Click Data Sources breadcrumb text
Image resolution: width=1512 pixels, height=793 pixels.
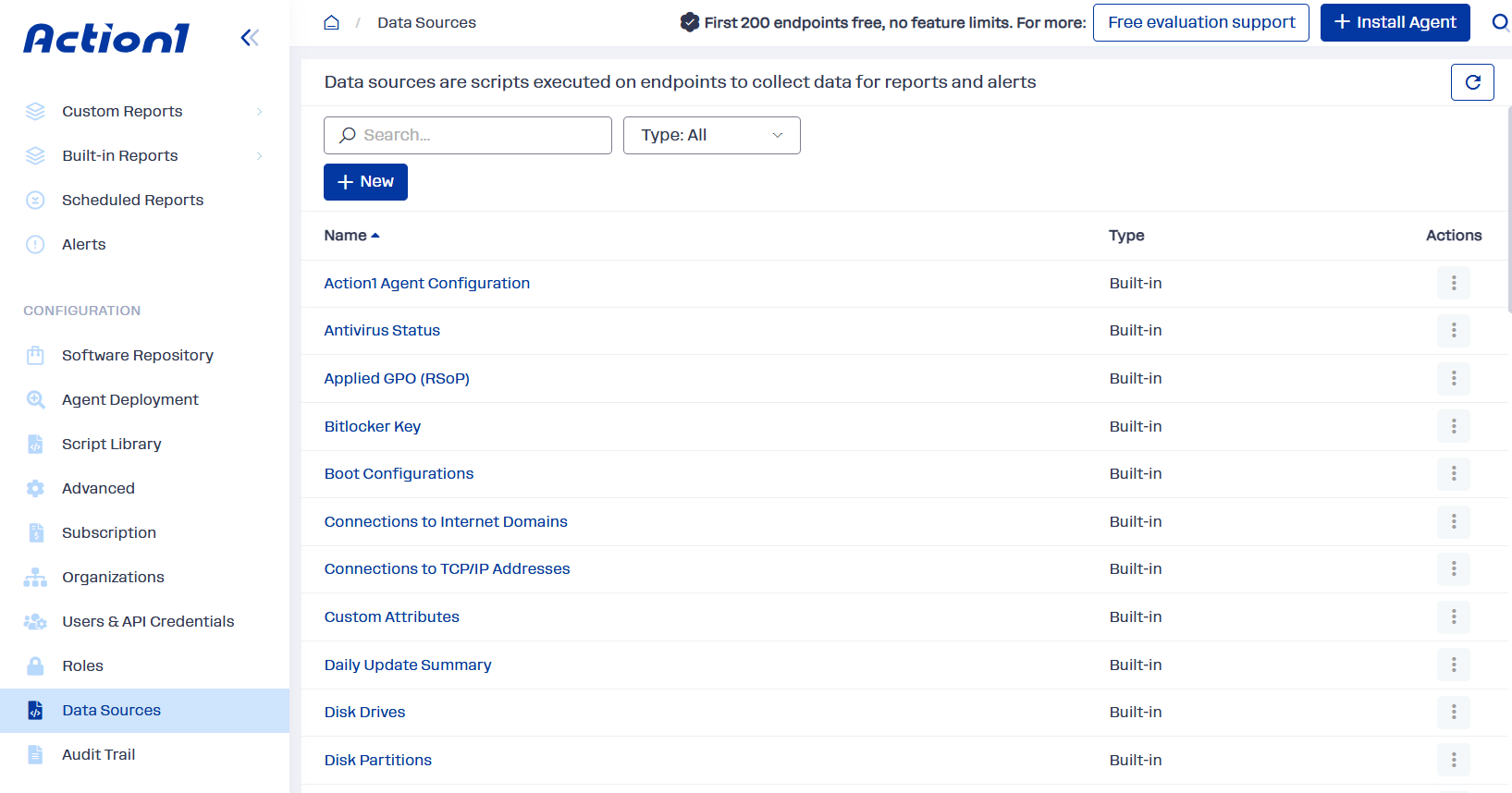[426, 22]
